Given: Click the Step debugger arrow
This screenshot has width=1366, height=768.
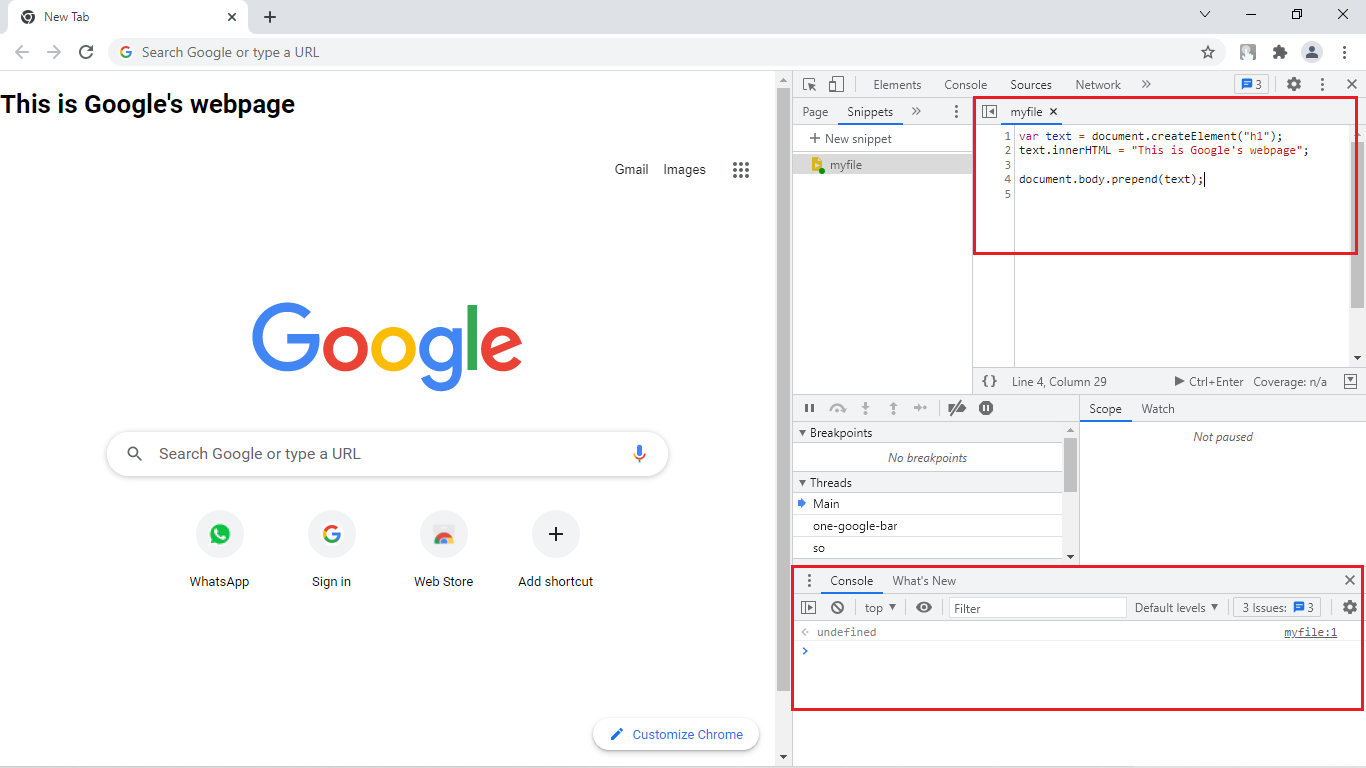Looking at the screenshot, I should 921,408.
